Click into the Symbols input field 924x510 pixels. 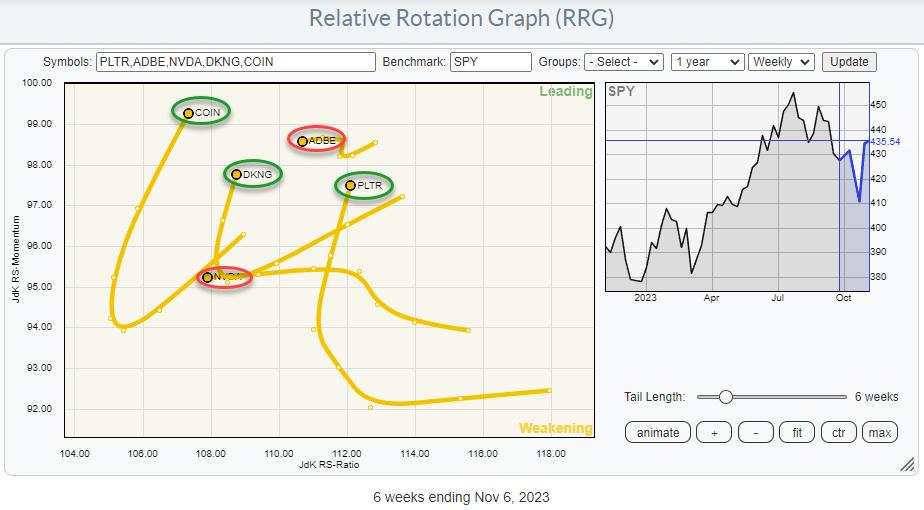coord(236,62)
